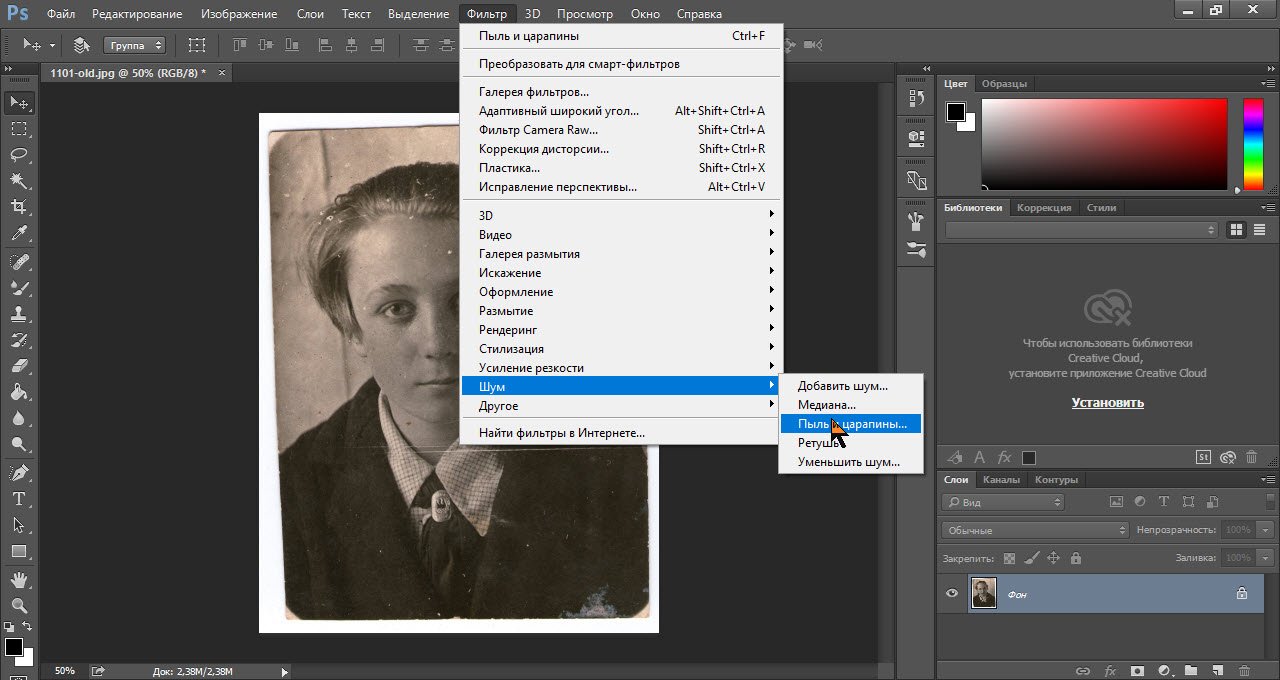Hide the Фон layer with eye icon
The image size is (1280, 680).
pyautogui.click(x=952, y=594)
